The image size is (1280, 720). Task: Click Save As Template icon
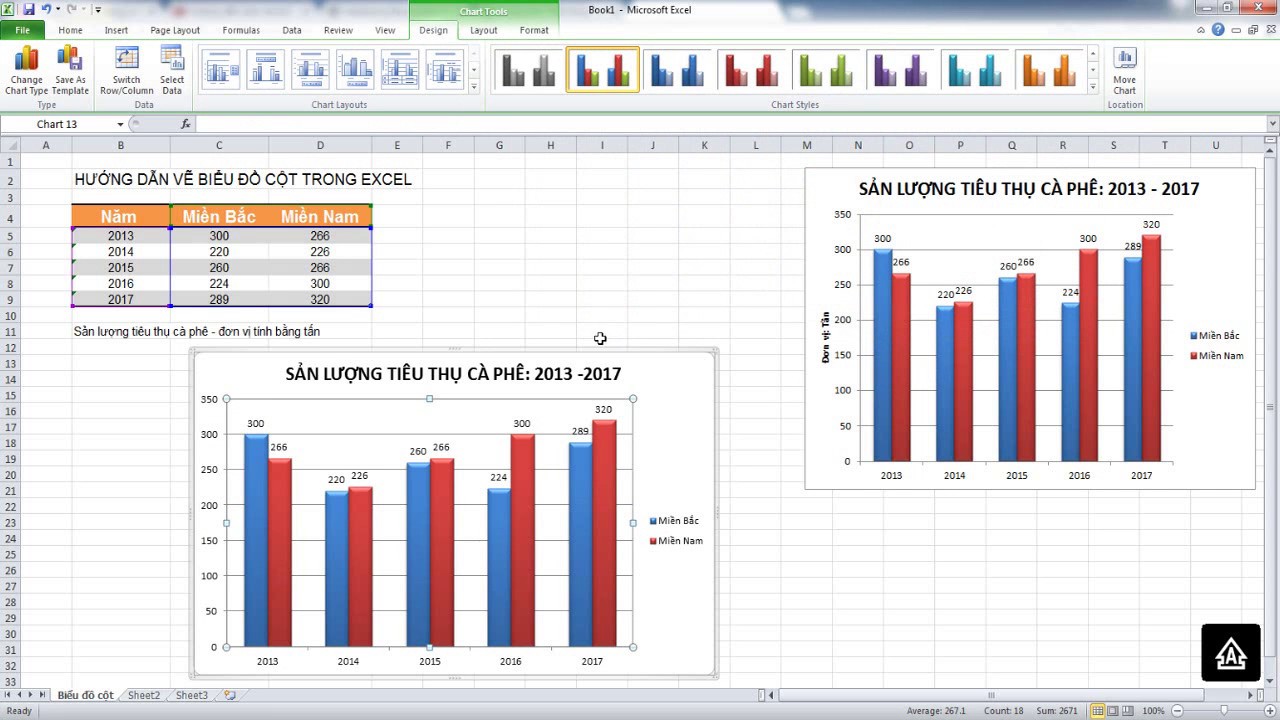coord(70,70)
